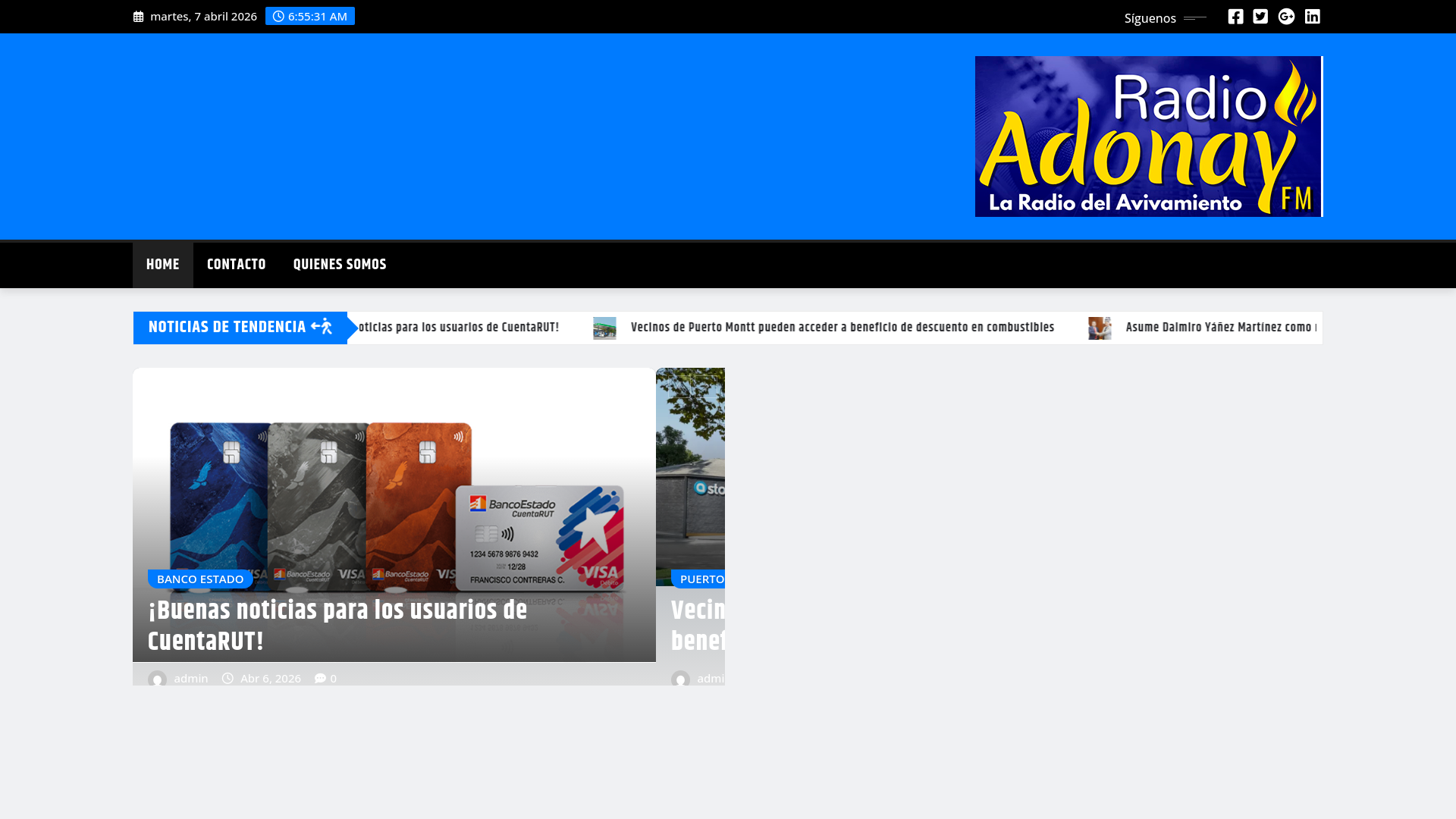Go to the HOME menu item

[163, 265]
